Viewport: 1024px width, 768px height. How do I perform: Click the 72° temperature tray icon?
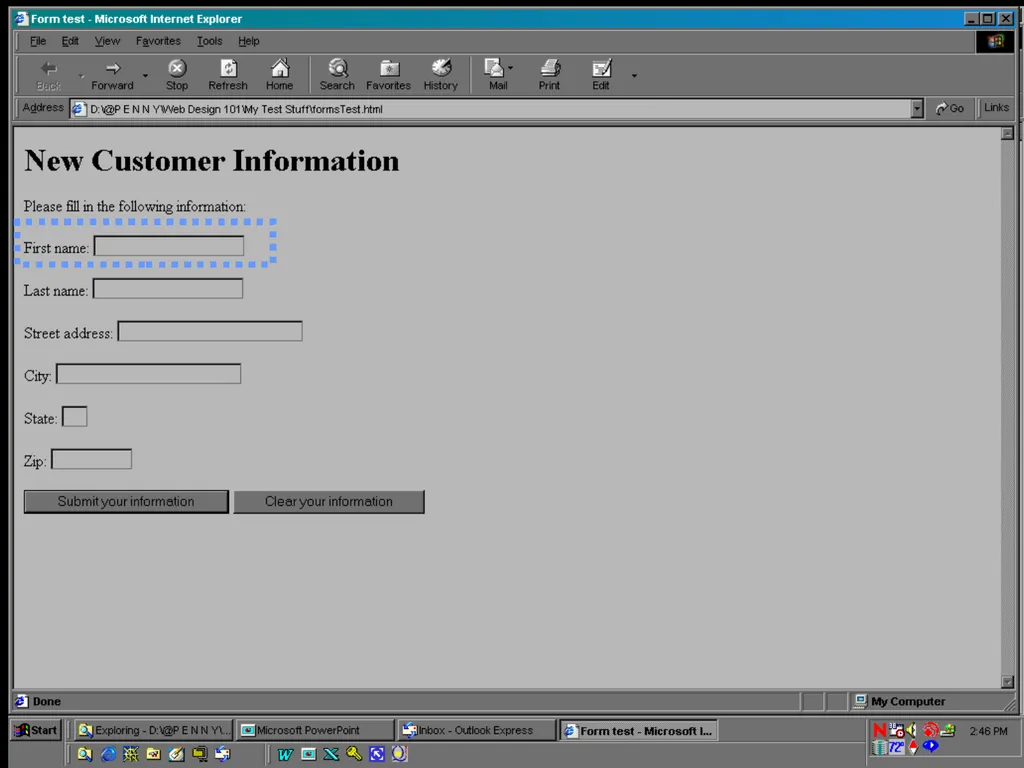point(896,747)
